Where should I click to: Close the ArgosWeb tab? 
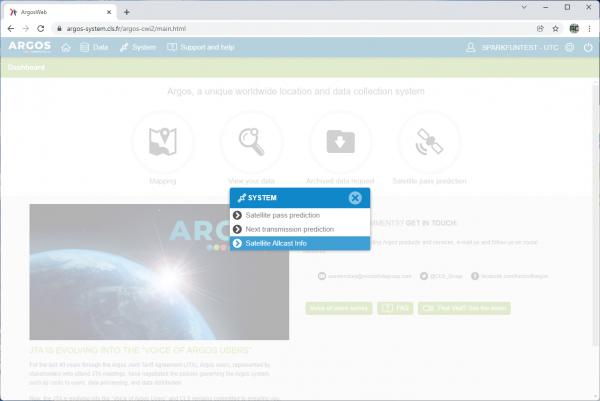coord(109,12)
